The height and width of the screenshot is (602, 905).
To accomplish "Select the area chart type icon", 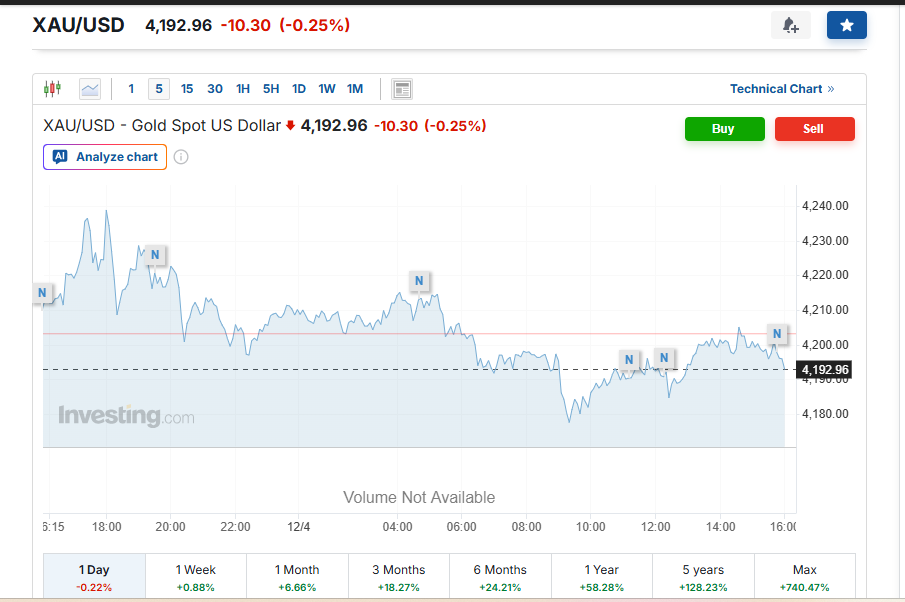I will (90, 89).
